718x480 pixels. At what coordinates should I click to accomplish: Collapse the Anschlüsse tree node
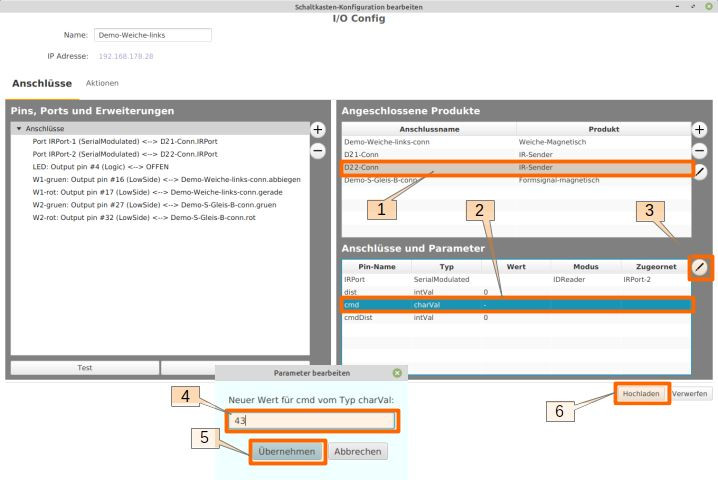pyautogui.click(x=19, y=129)
